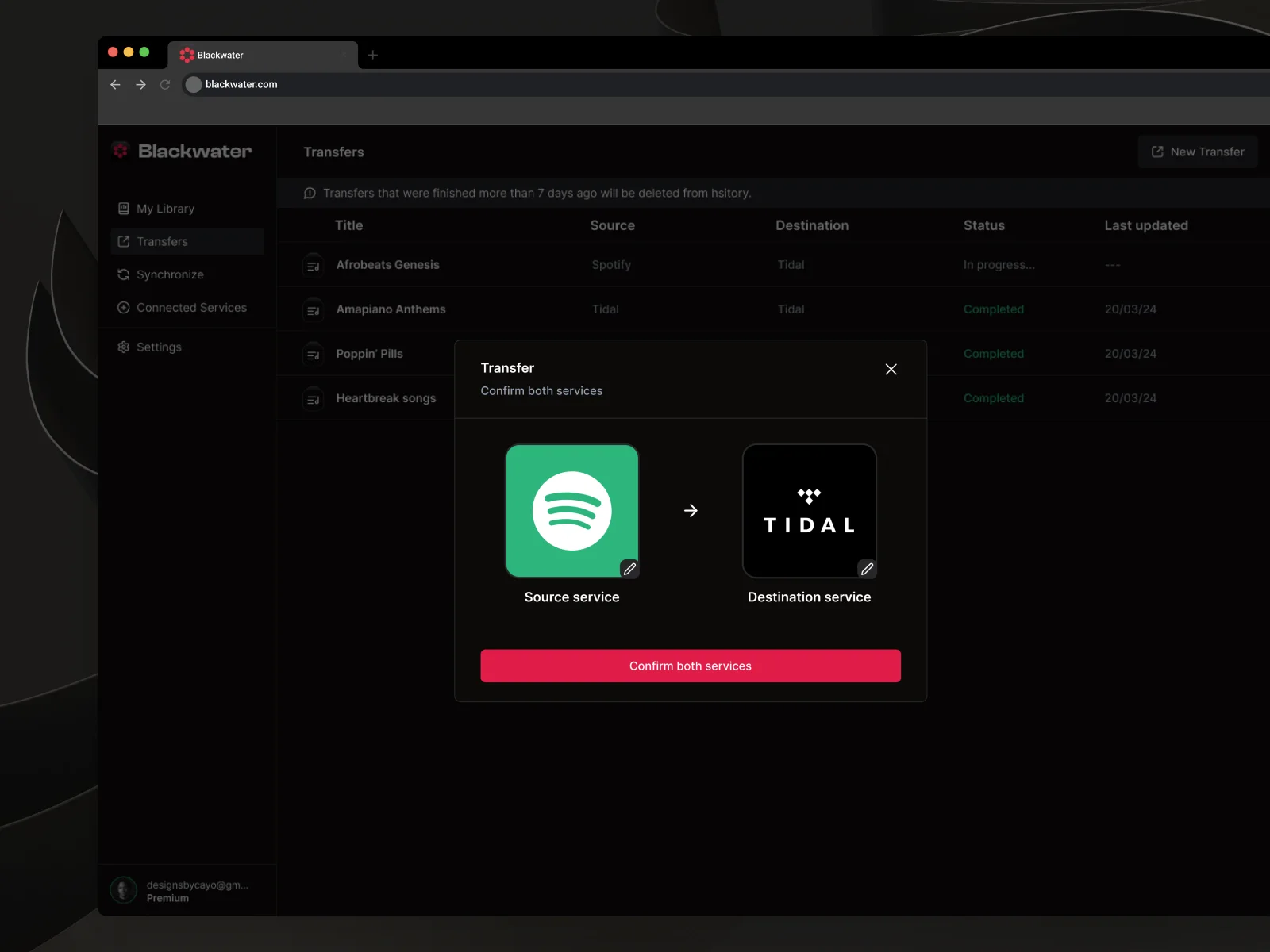Click the My Library book icon

click(123, 209)
